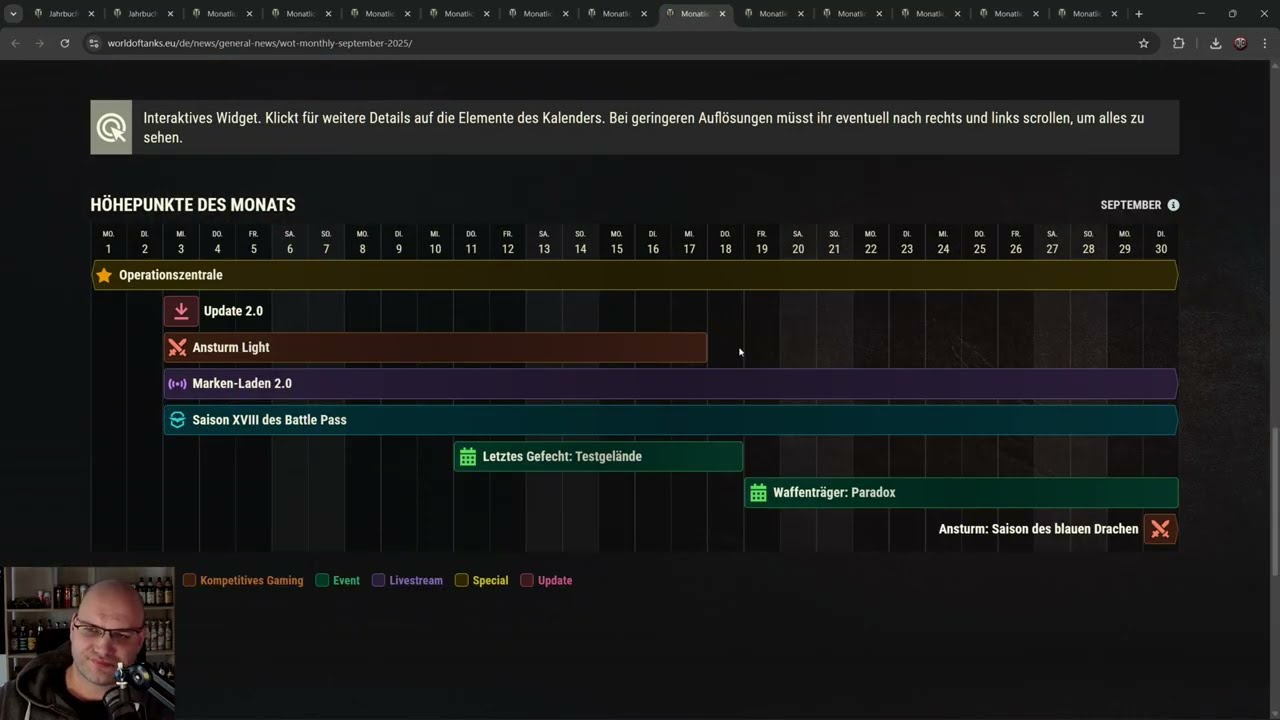
Task: Open the tab search dropdown
Action: point(13,14)
